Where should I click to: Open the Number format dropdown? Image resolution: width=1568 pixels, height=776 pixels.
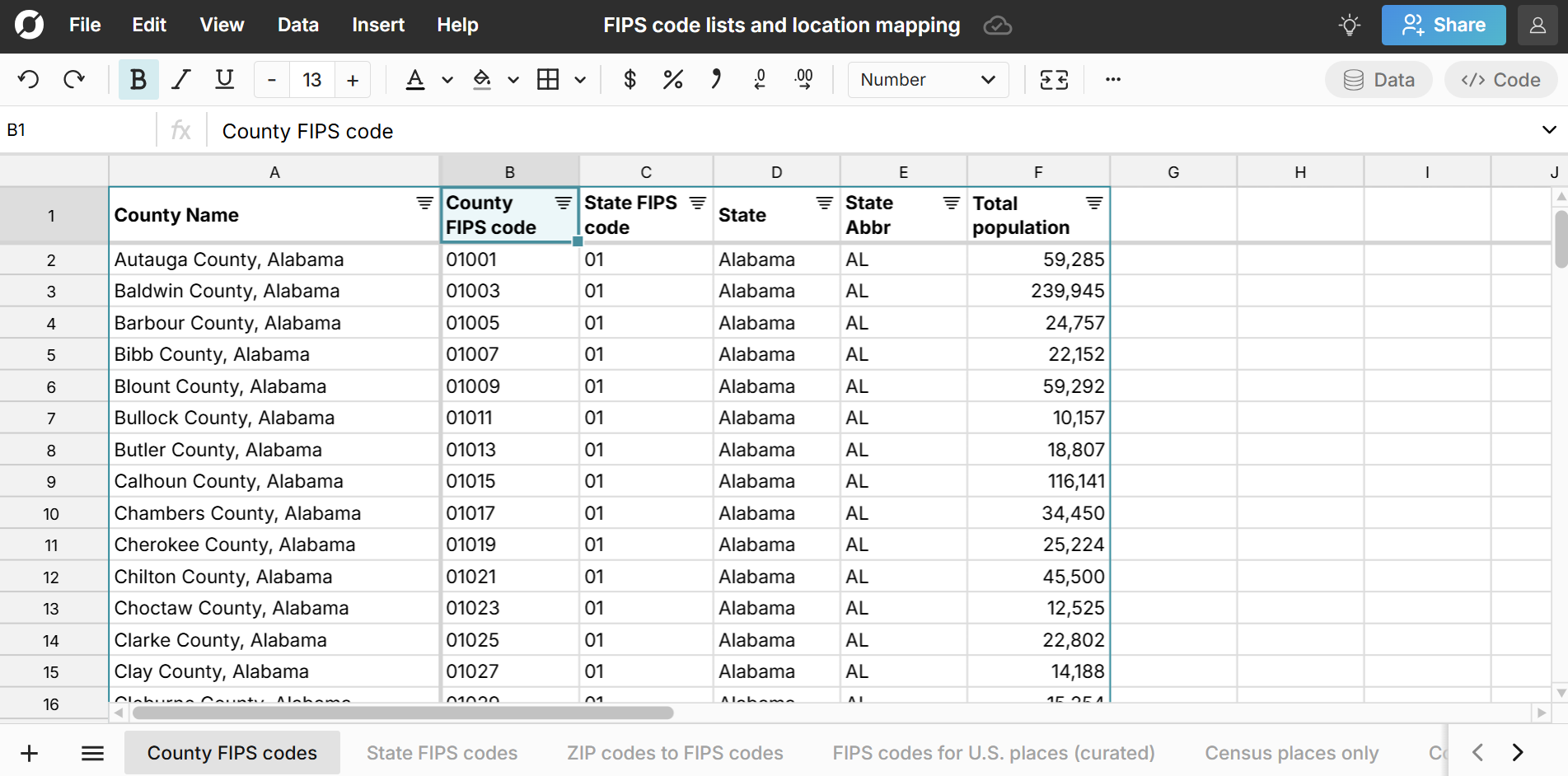pos(927,80)
